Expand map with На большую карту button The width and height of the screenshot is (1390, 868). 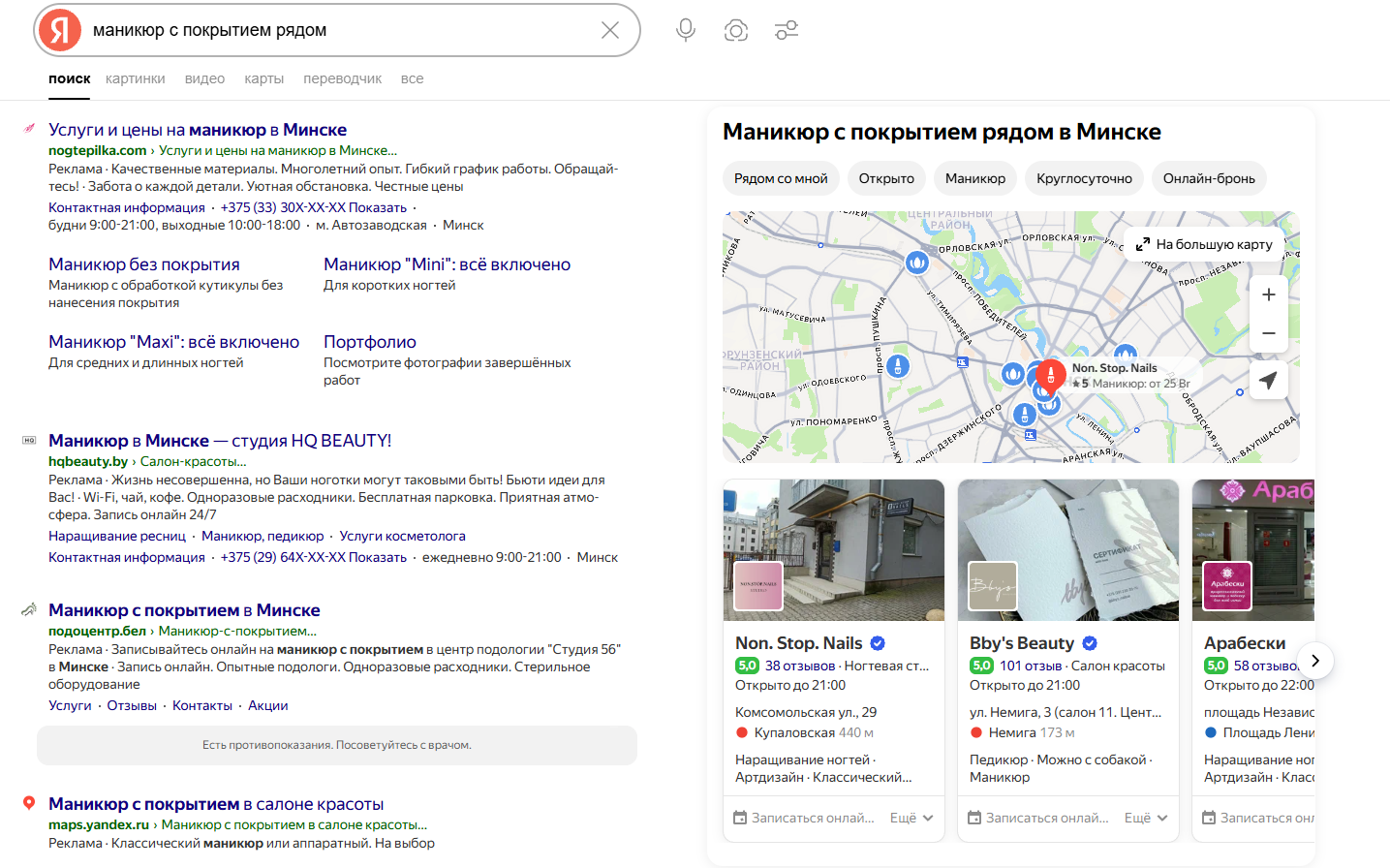click(x=1204, y=244)
